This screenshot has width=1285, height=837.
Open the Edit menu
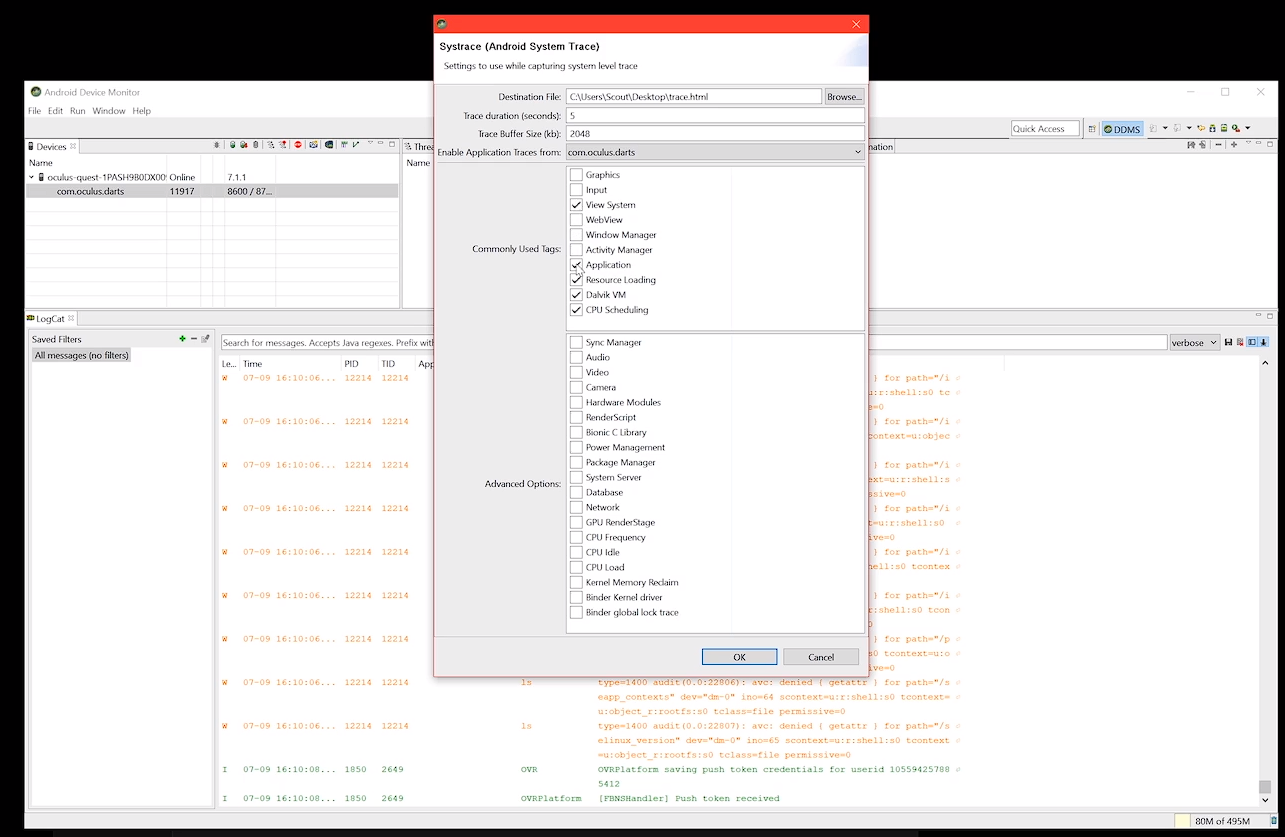(x=55, y=111)
